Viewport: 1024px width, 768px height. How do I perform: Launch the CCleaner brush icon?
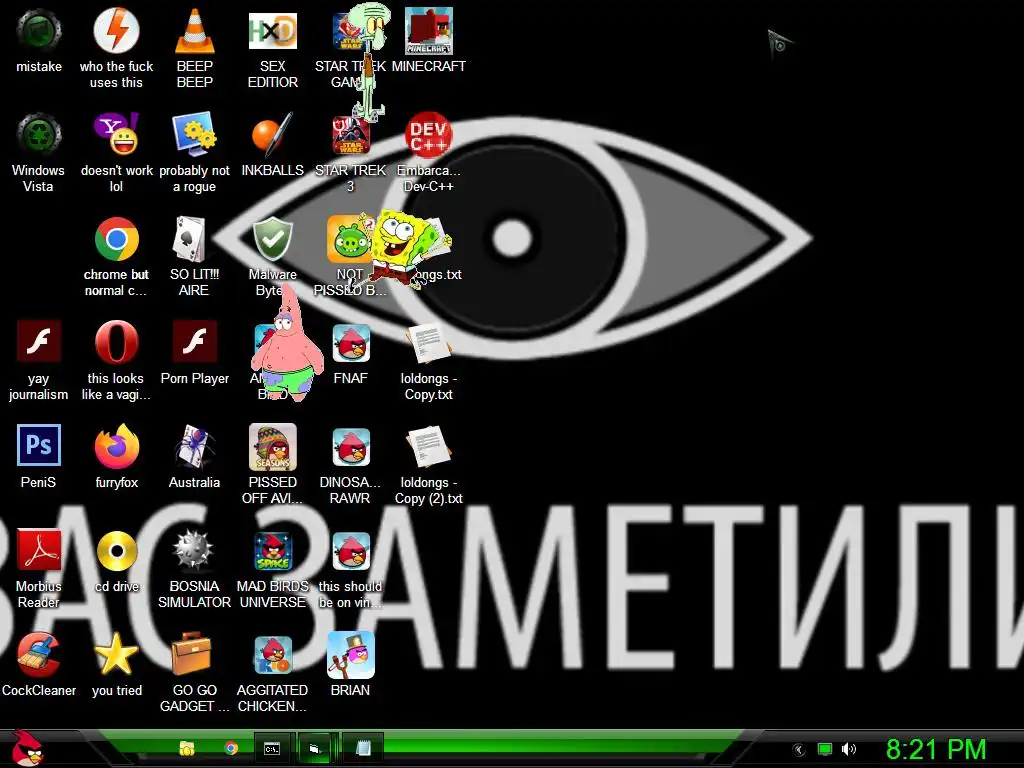point(39,654)
